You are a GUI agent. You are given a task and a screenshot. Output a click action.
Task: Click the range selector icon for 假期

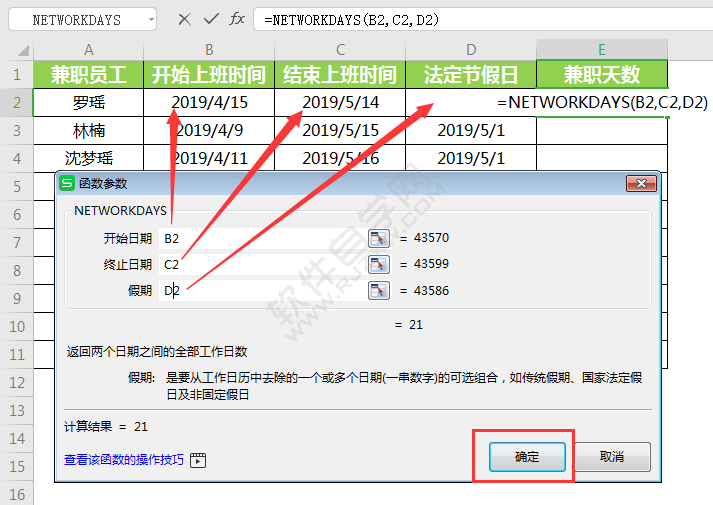point(379,290)
